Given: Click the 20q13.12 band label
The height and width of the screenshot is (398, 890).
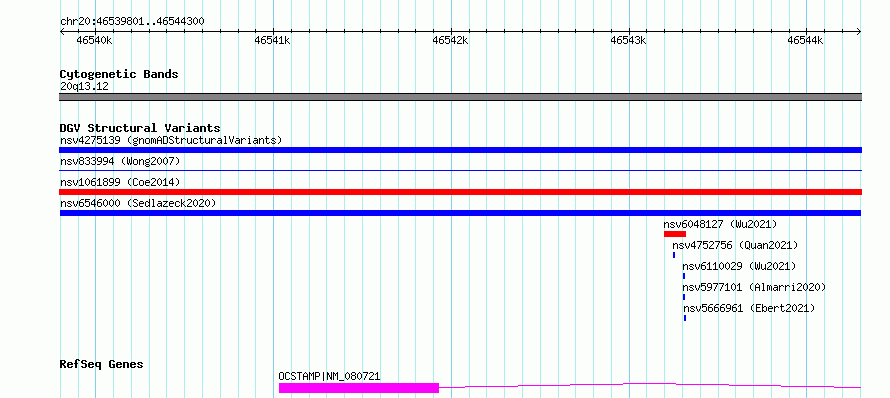Looking at the screenshot, I should 84,87.
